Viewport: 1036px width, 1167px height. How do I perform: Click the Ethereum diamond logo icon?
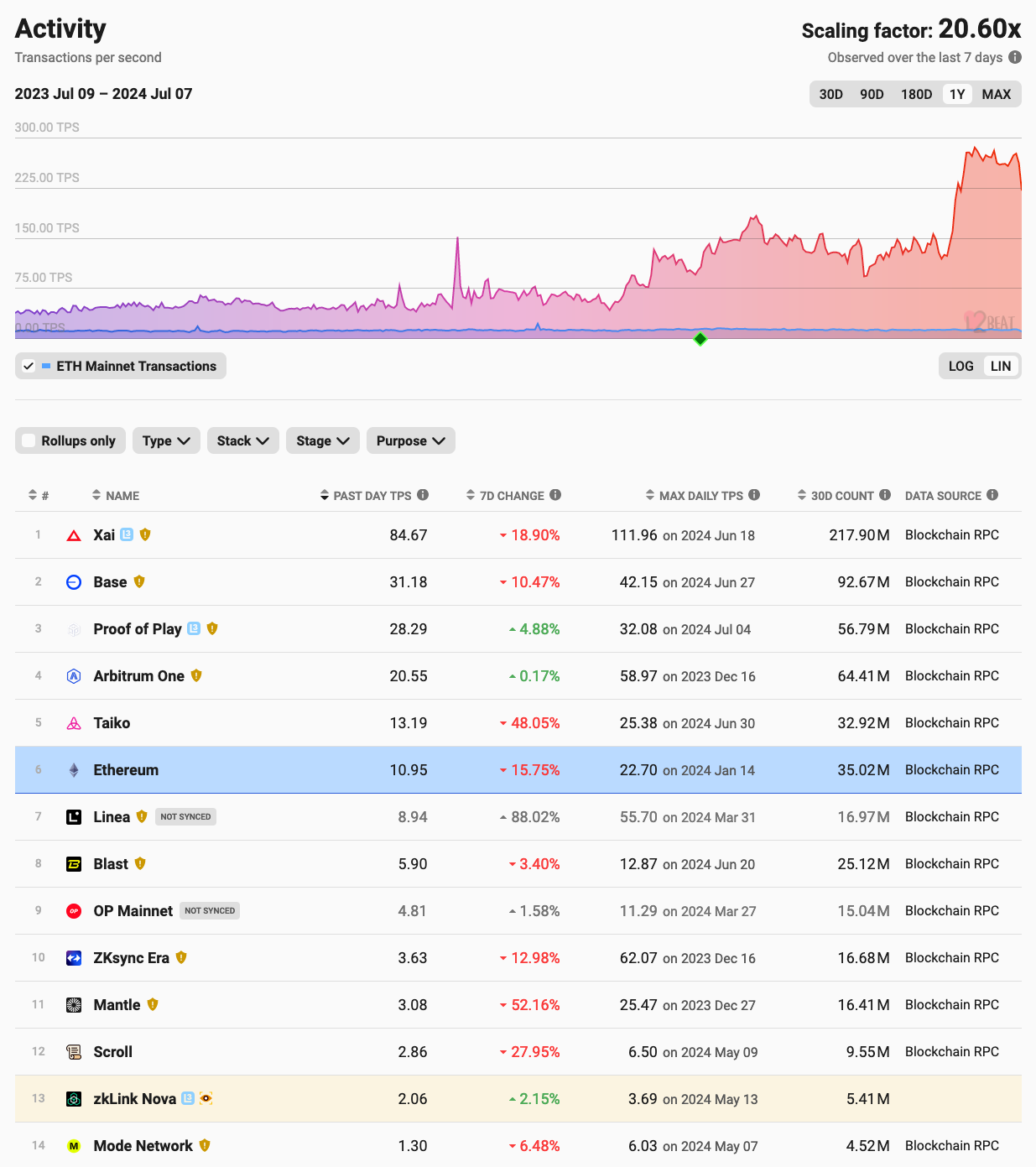[74, 770]
